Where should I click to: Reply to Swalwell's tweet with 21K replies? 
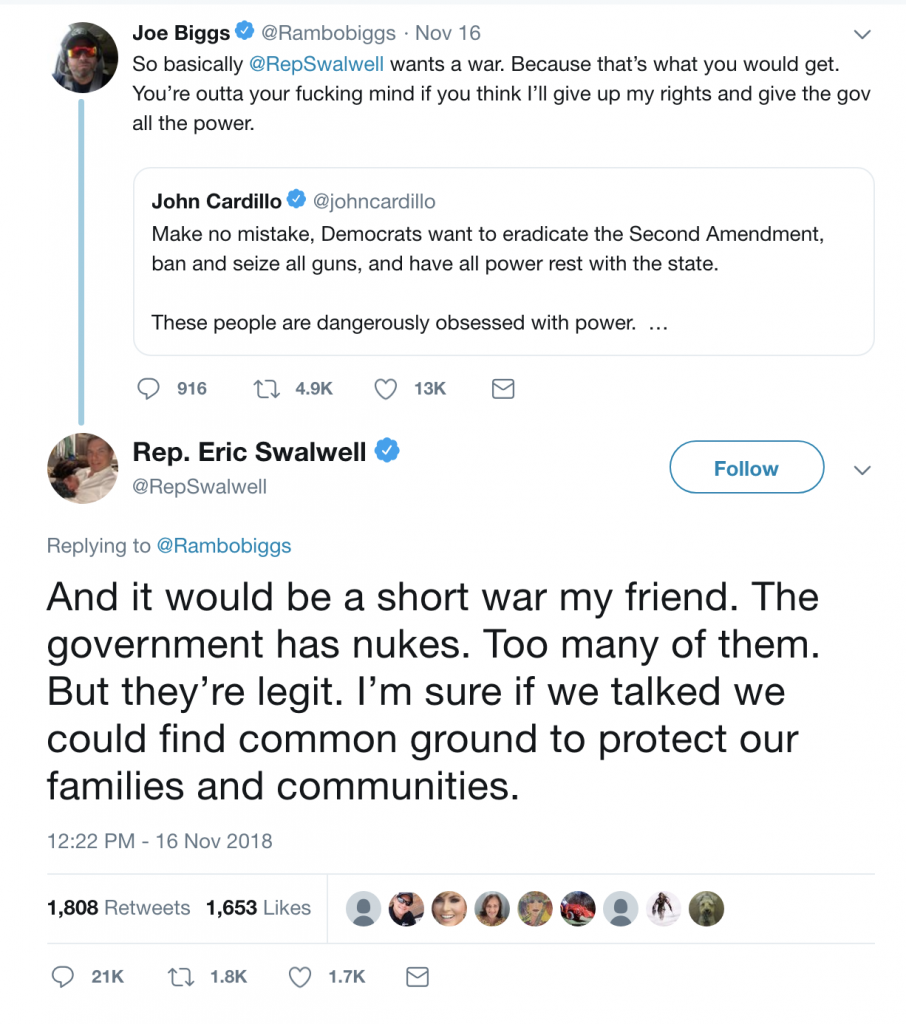click(x=63, y=977)
